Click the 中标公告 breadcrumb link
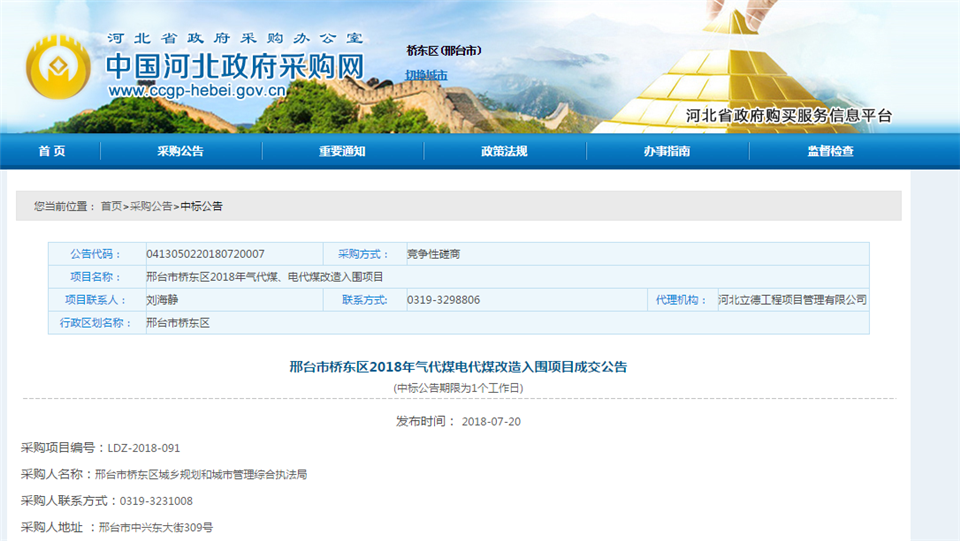Viewport: 960px width, 541px height. pyautogui.click(x=201, y=206)
